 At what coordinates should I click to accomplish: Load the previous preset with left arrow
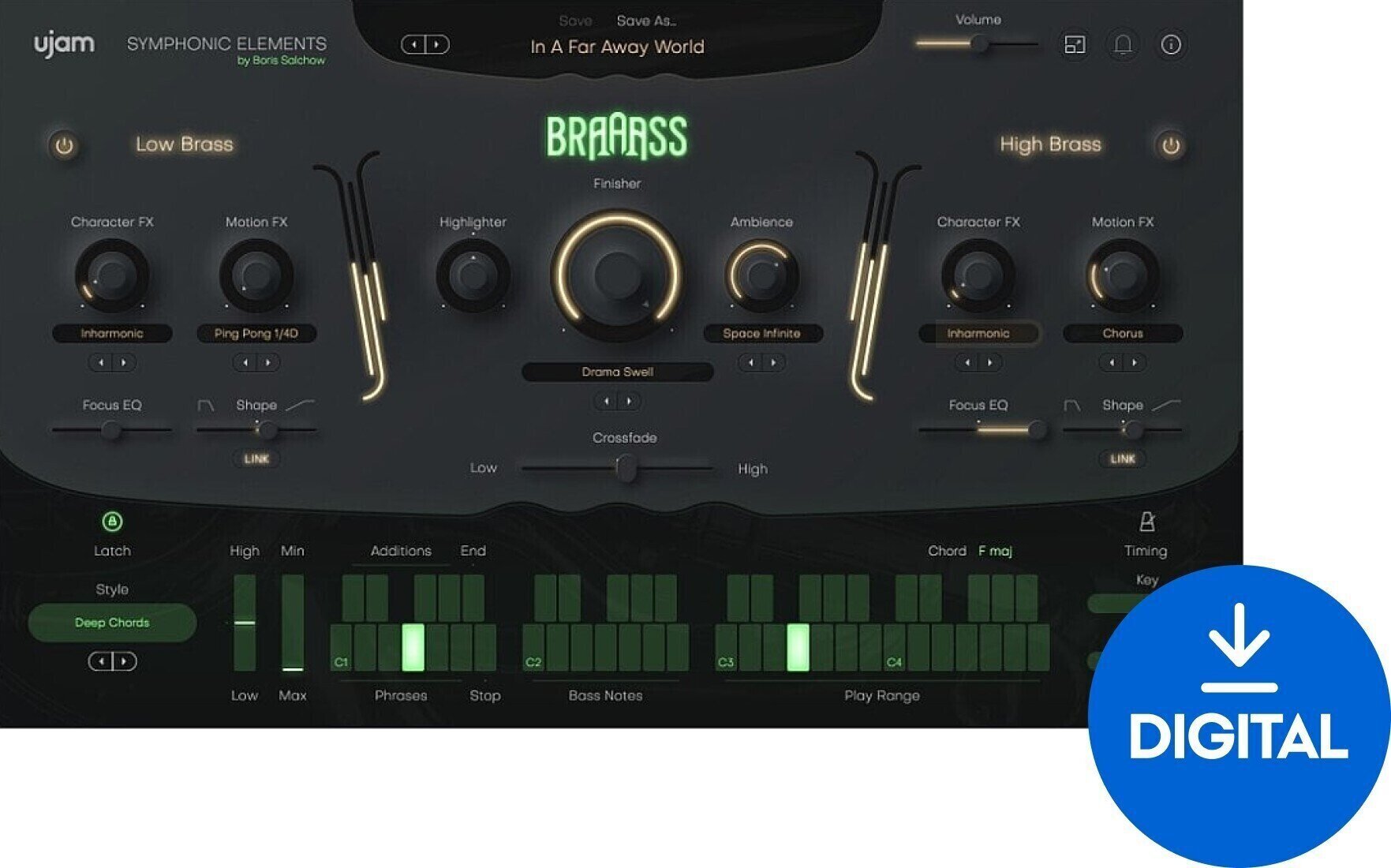pyautogui.click(x=413, y=45)
